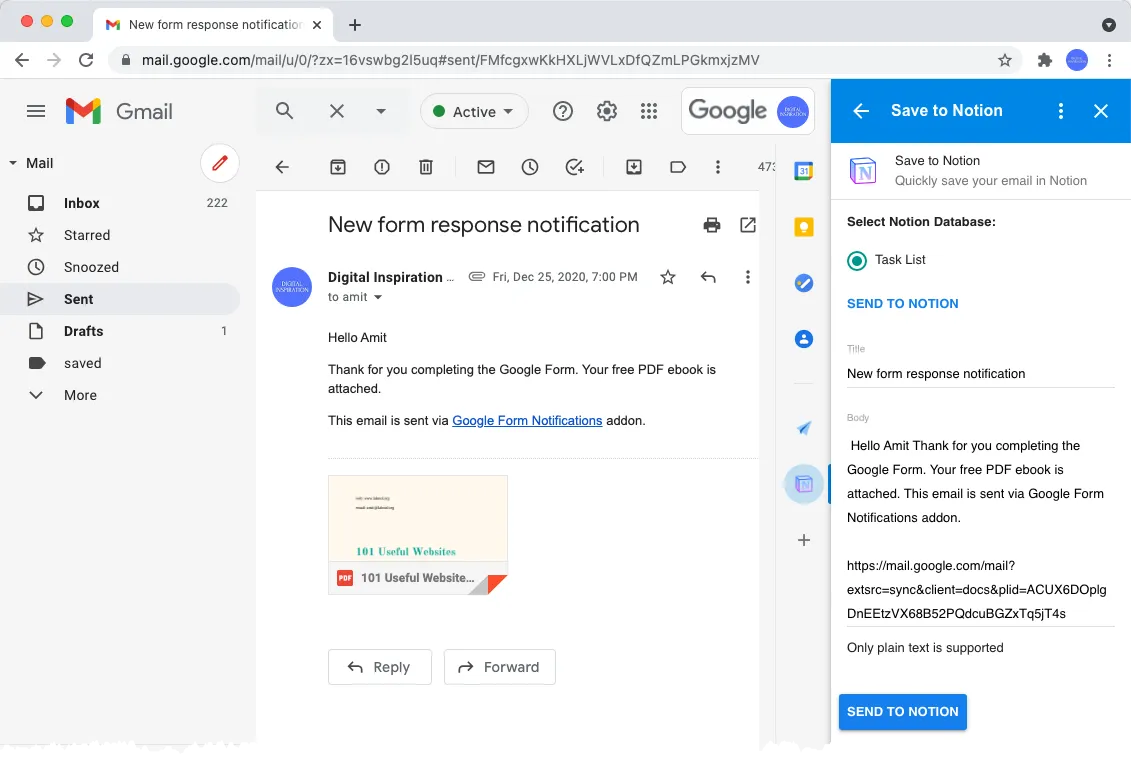Snooze the email with clock icon
Image resolution: width=1131 pixels, height=760 pixels.
pos(529,167)
